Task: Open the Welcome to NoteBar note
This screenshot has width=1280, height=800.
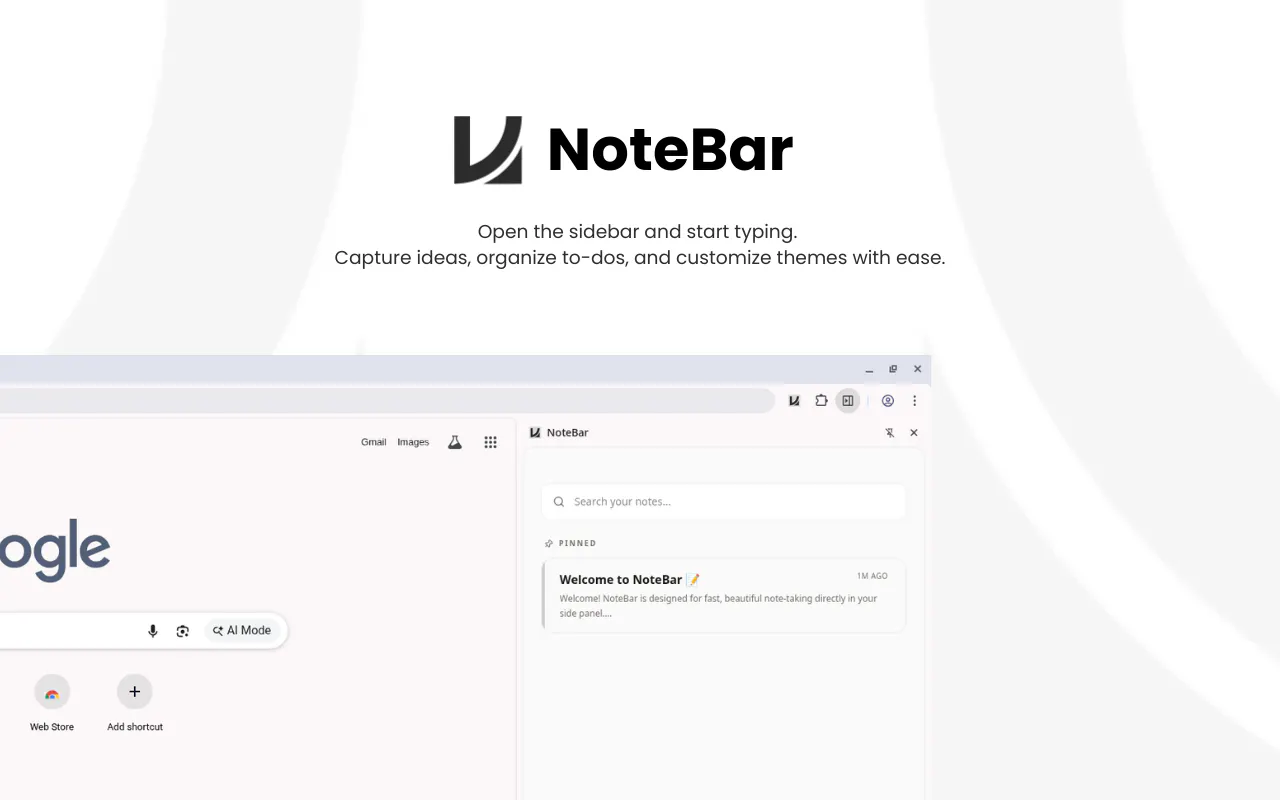Action: click(724, 596)
